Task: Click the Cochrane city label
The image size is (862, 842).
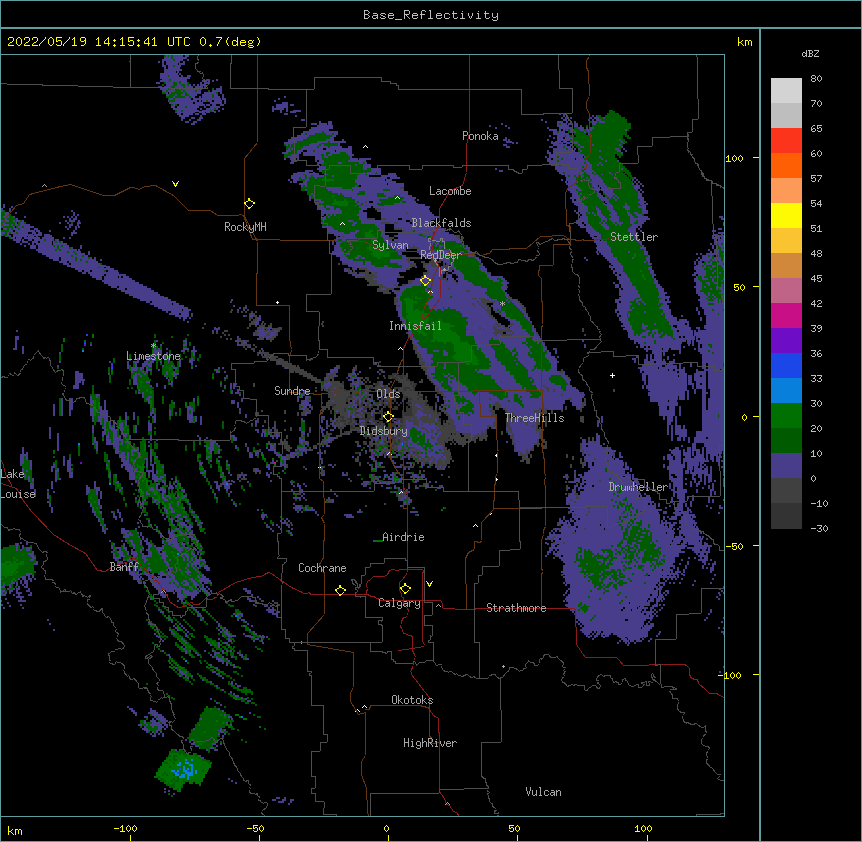Action: (x=322, y=568)
